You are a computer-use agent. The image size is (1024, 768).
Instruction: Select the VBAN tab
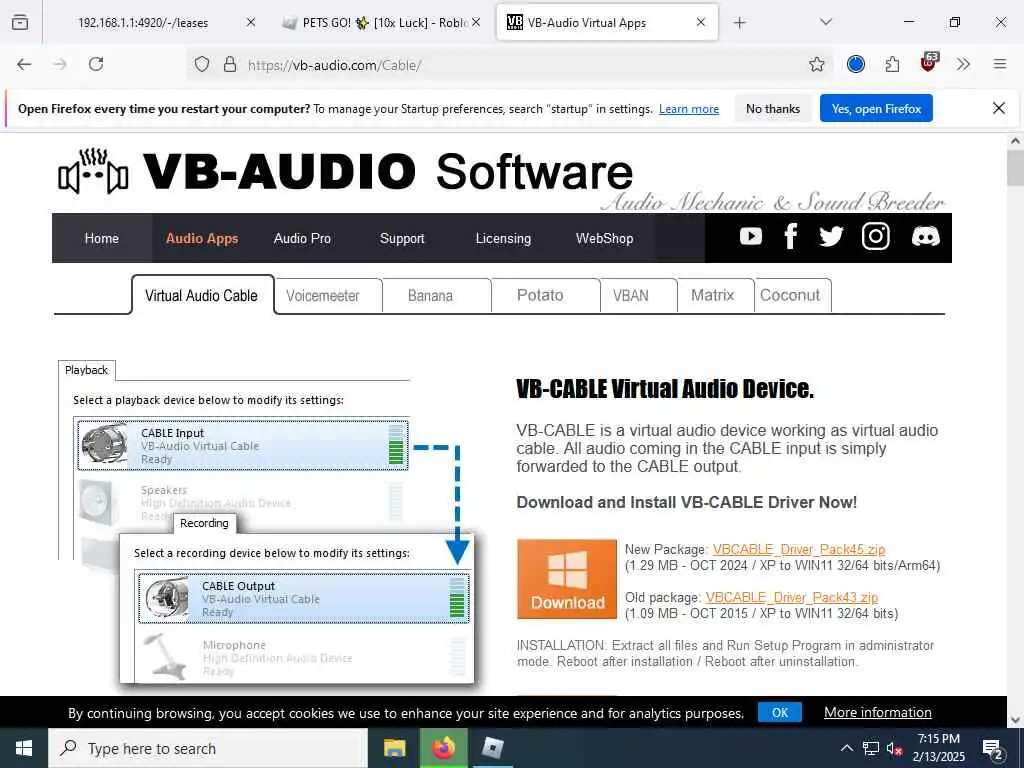pos(631,296)
